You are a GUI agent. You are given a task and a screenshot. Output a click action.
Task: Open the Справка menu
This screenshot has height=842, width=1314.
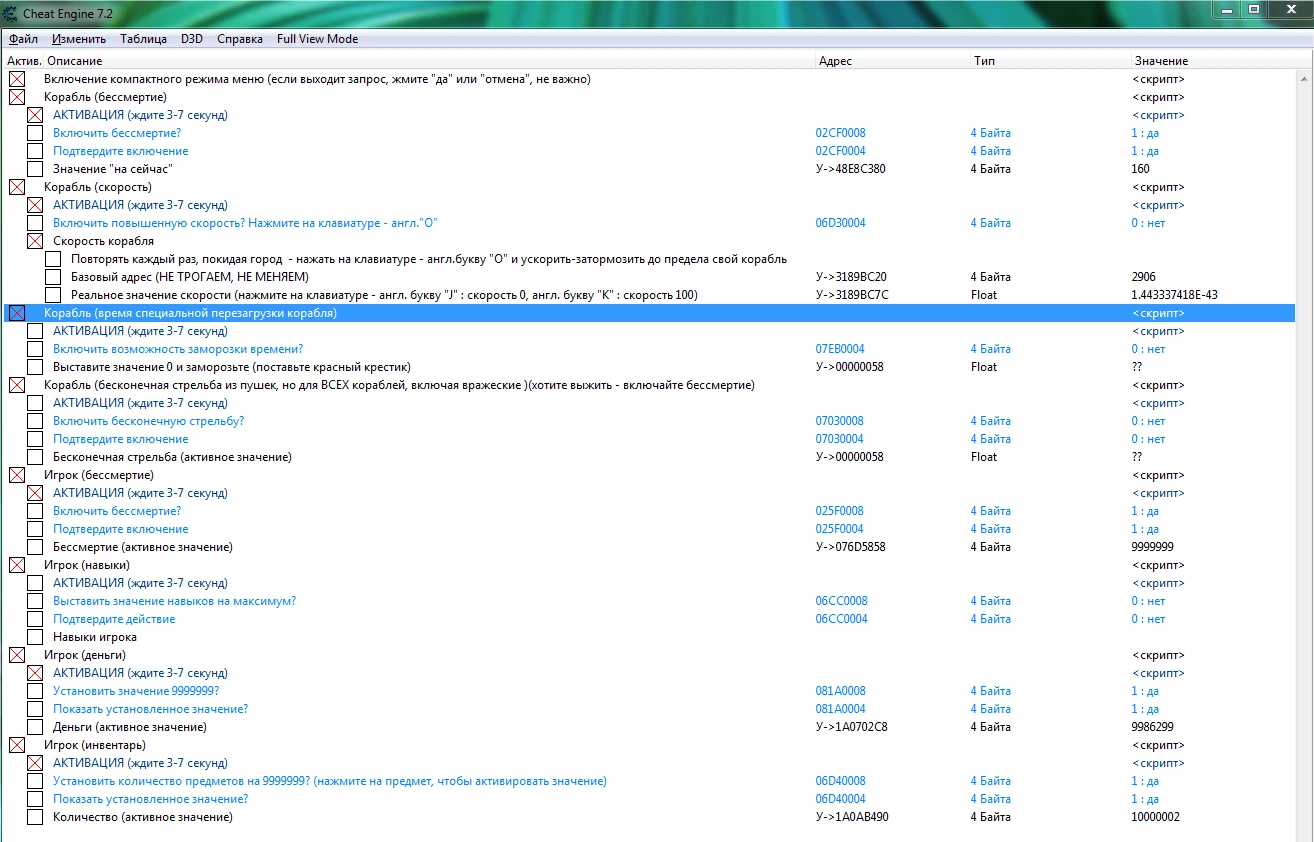239,39
